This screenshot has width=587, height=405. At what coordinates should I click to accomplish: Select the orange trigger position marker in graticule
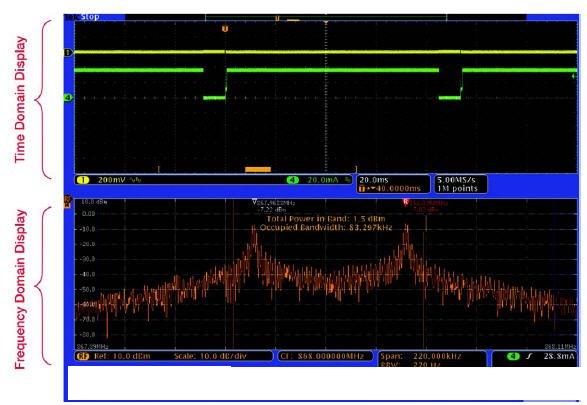click(x=225, y=29)
